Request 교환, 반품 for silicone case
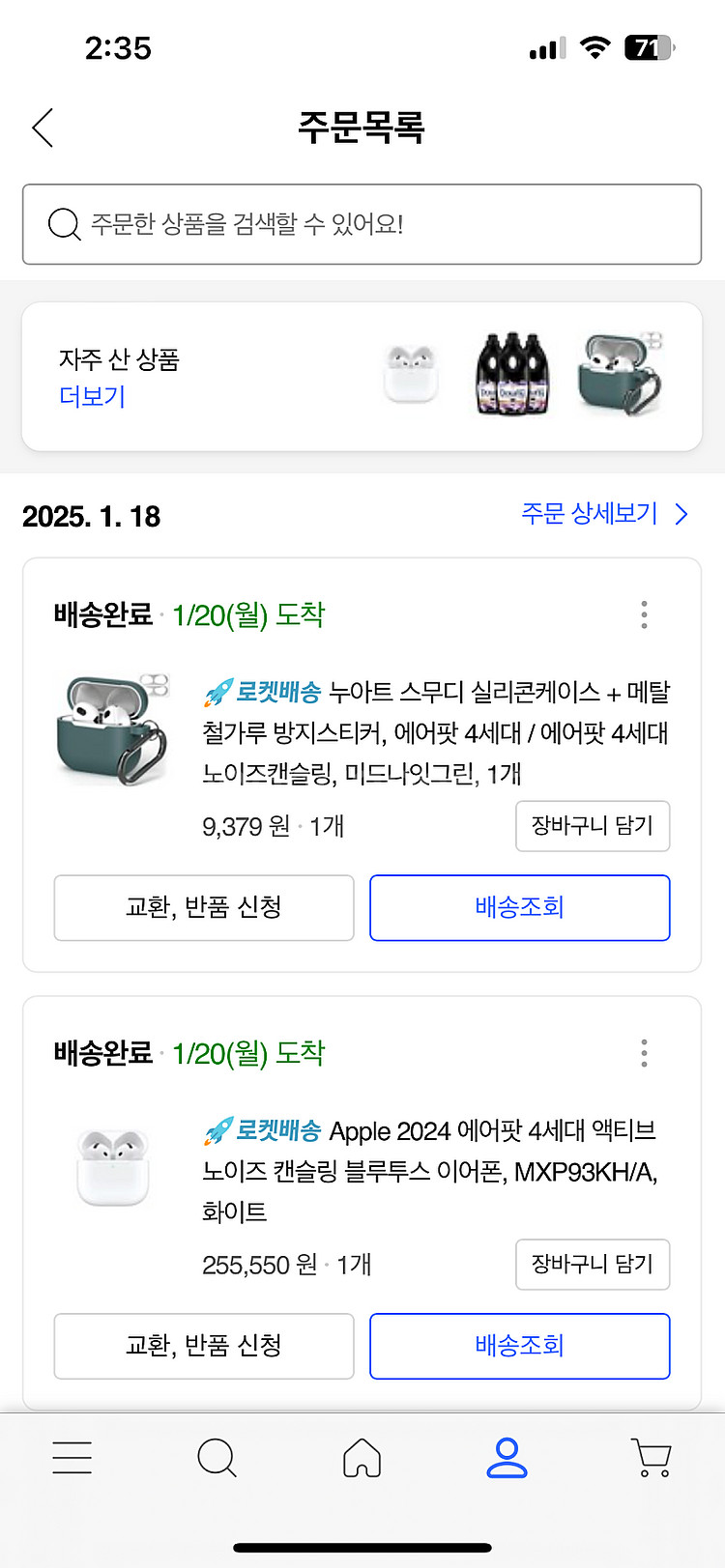The image size is (725, 1568). click(204, 907)
